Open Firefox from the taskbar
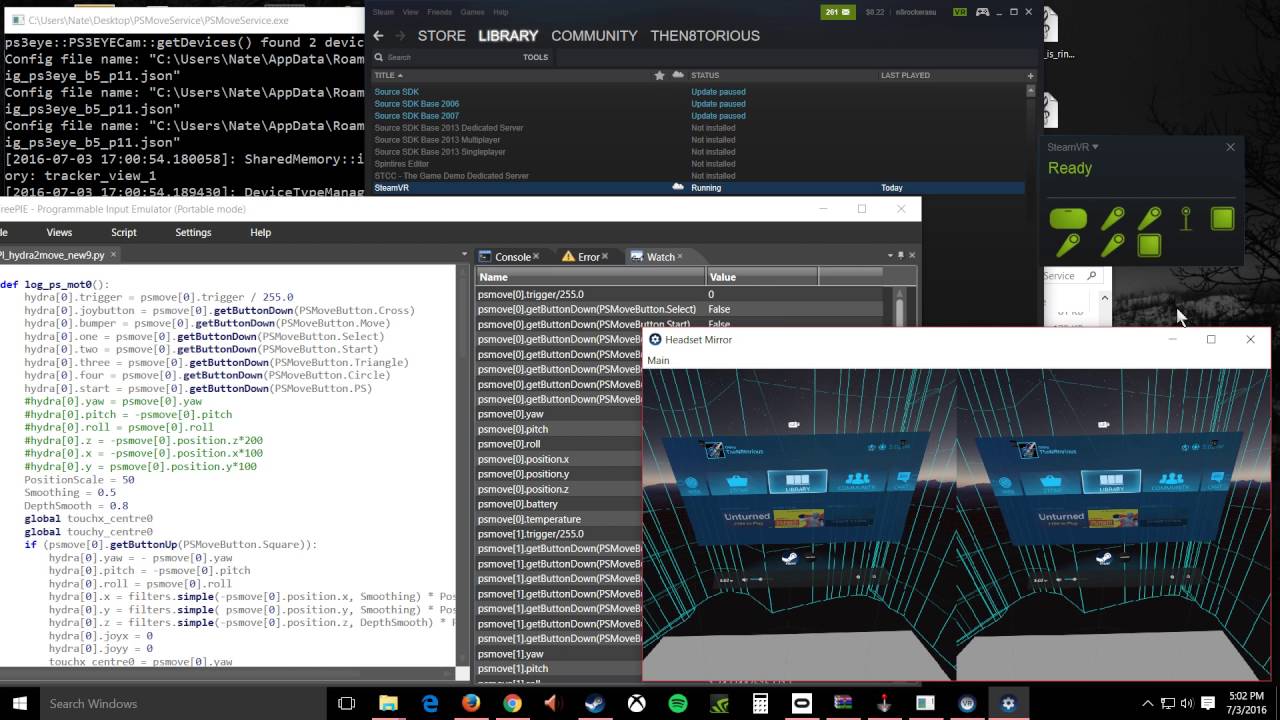This screenshot has height=720, width=1280. [470, 703]
